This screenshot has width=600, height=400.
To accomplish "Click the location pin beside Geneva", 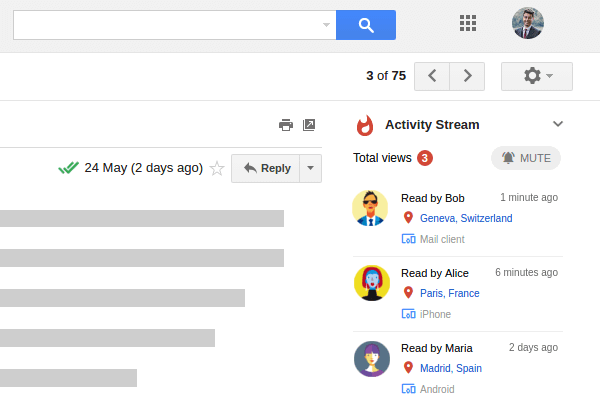I will [x=408, y=218].
